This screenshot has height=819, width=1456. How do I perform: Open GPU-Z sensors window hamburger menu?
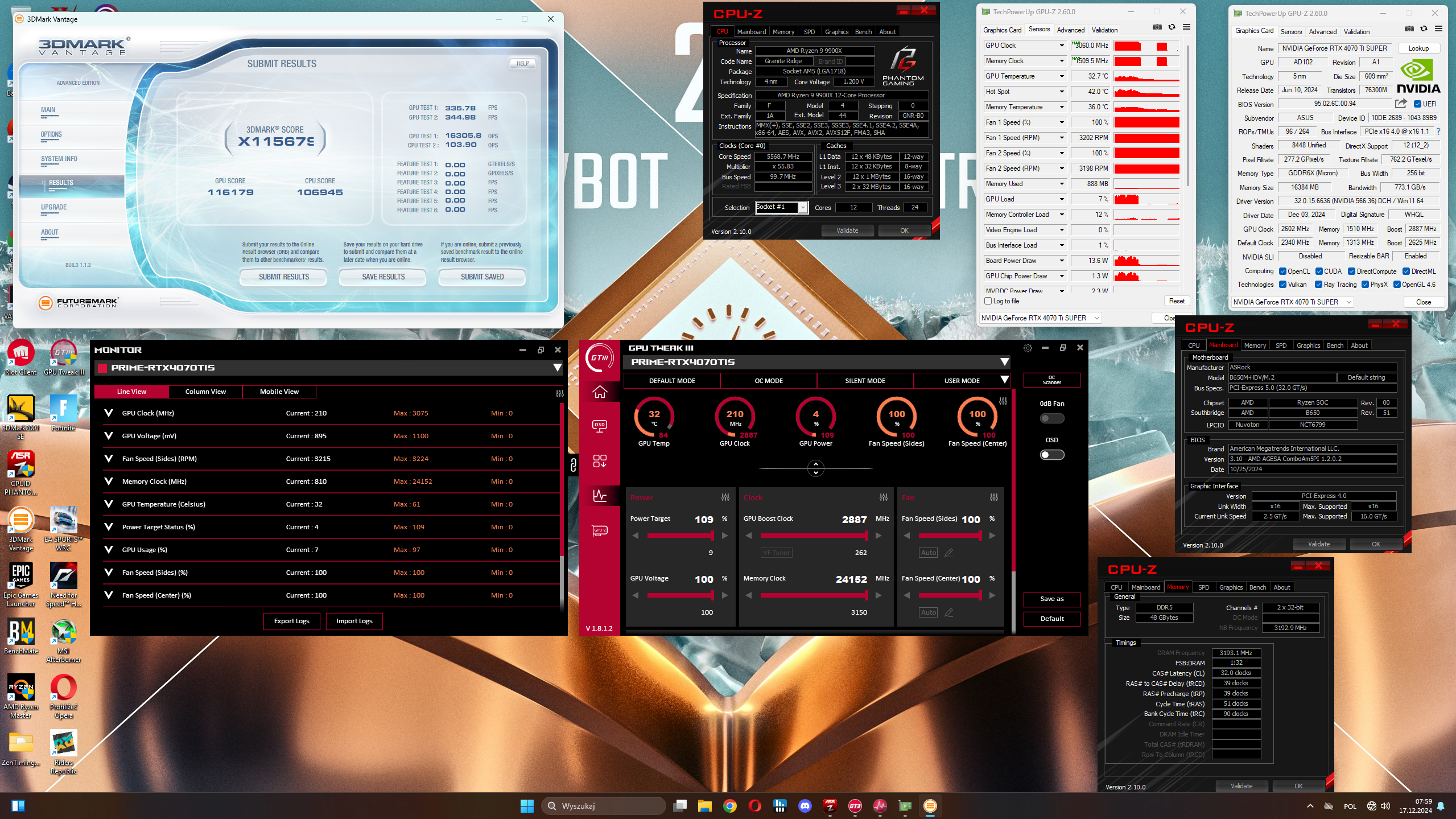1186,27
